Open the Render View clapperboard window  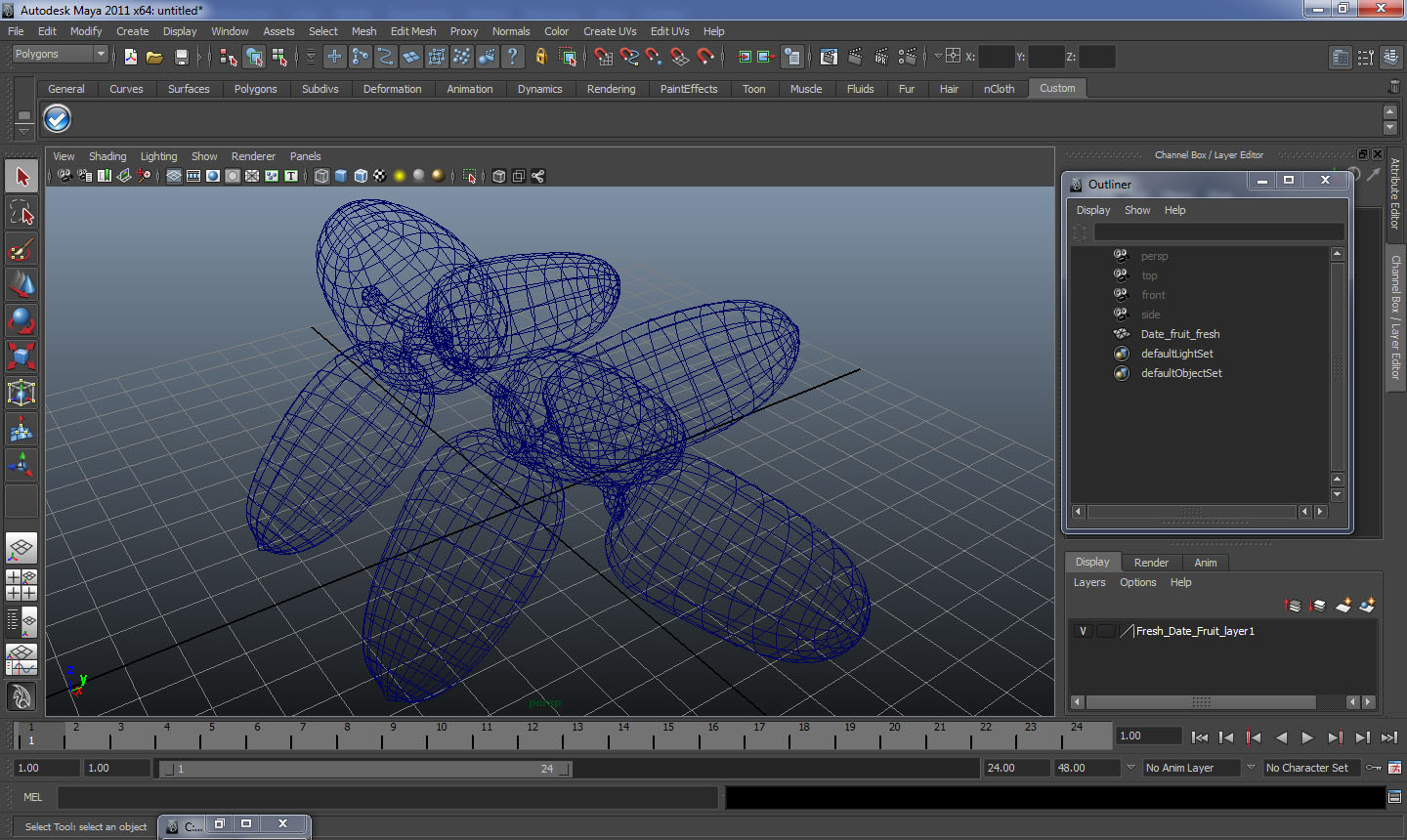(x=829, y=57)
